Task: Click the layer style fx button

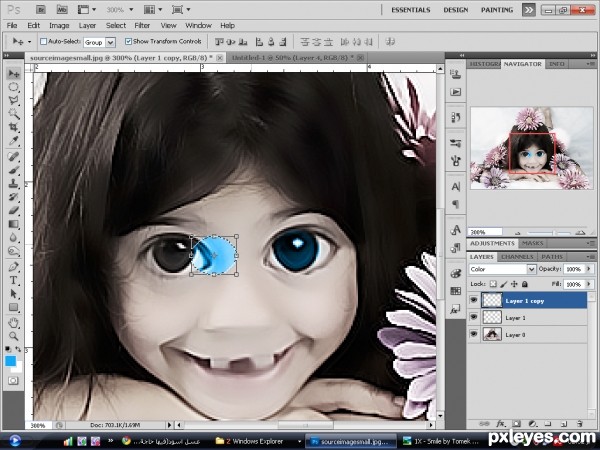Action: 500,424
